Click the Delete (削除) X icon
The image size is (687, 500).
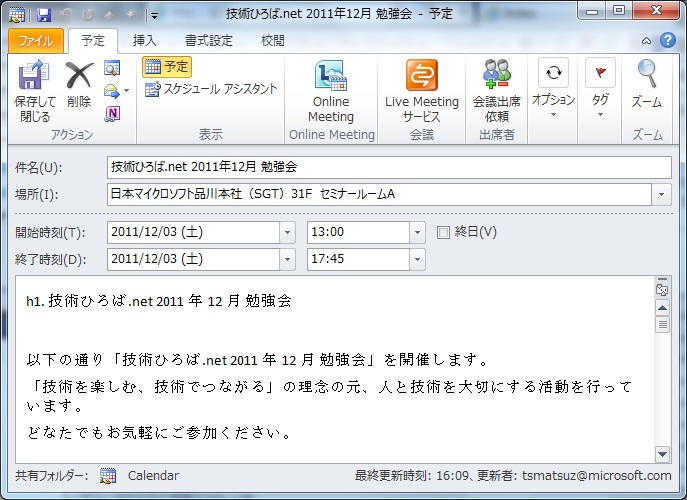(x=79, y=75)
